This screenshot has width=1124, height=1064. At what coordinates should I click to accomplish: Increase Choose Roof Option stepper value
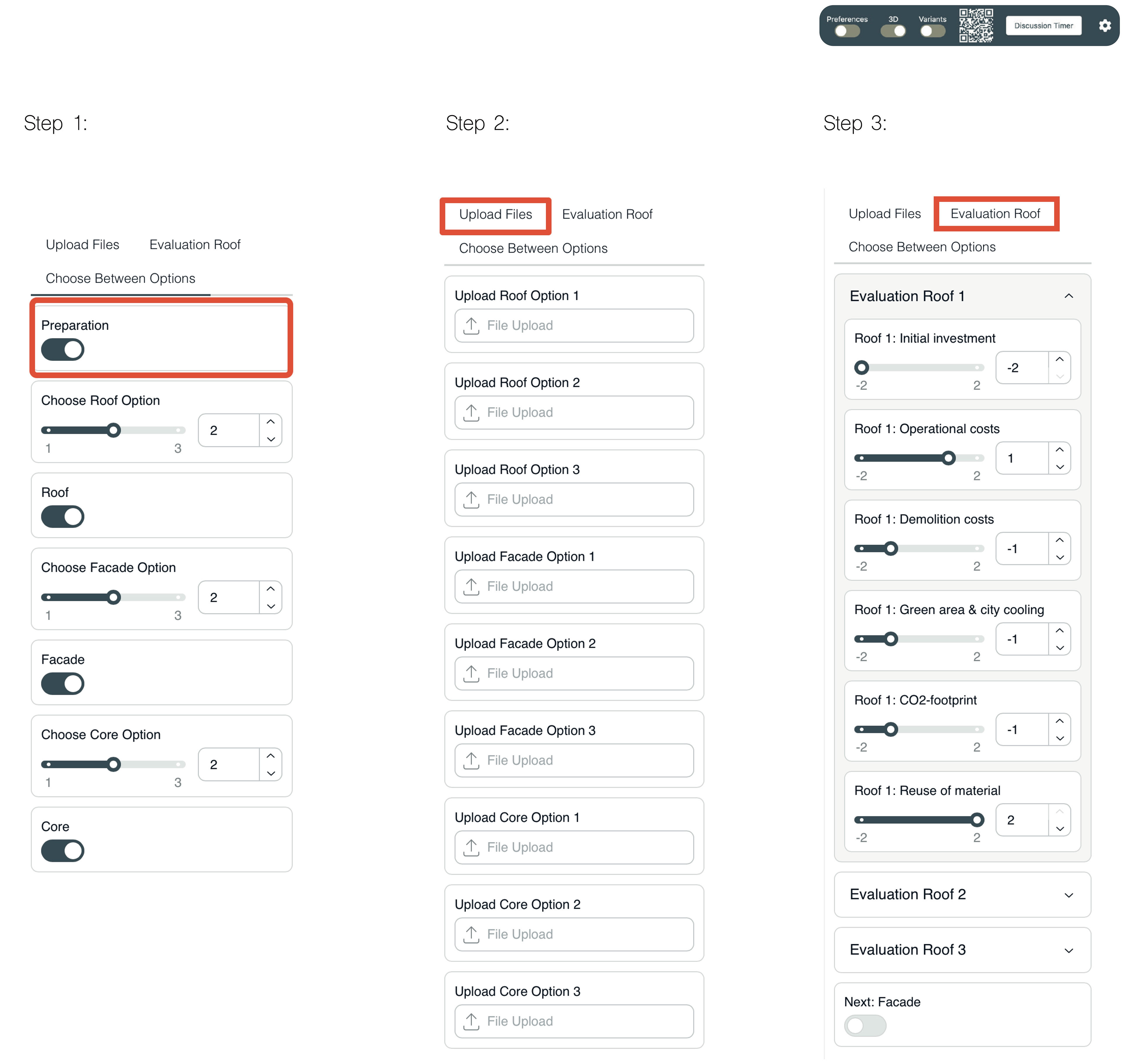(270, 422)
